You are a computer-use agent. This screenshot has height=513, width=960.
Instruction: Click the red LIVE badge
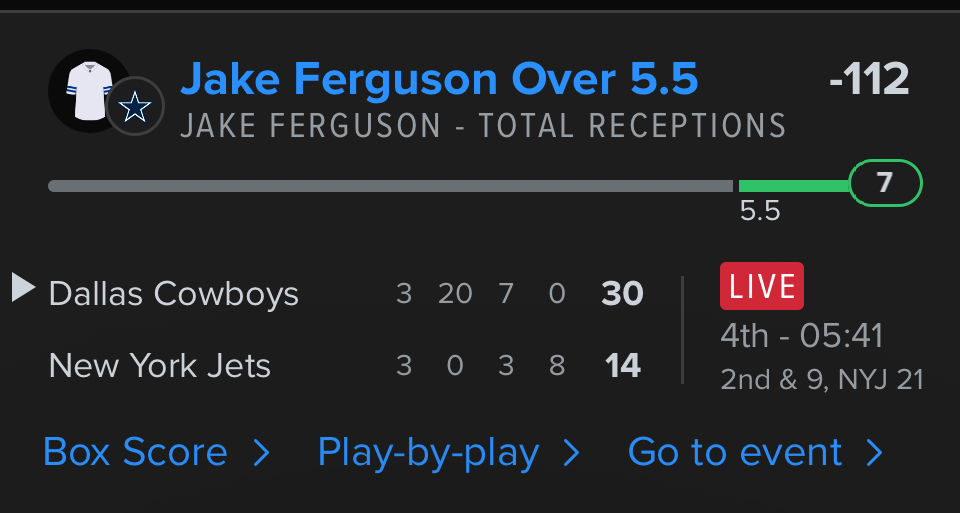tap(761, 287)
